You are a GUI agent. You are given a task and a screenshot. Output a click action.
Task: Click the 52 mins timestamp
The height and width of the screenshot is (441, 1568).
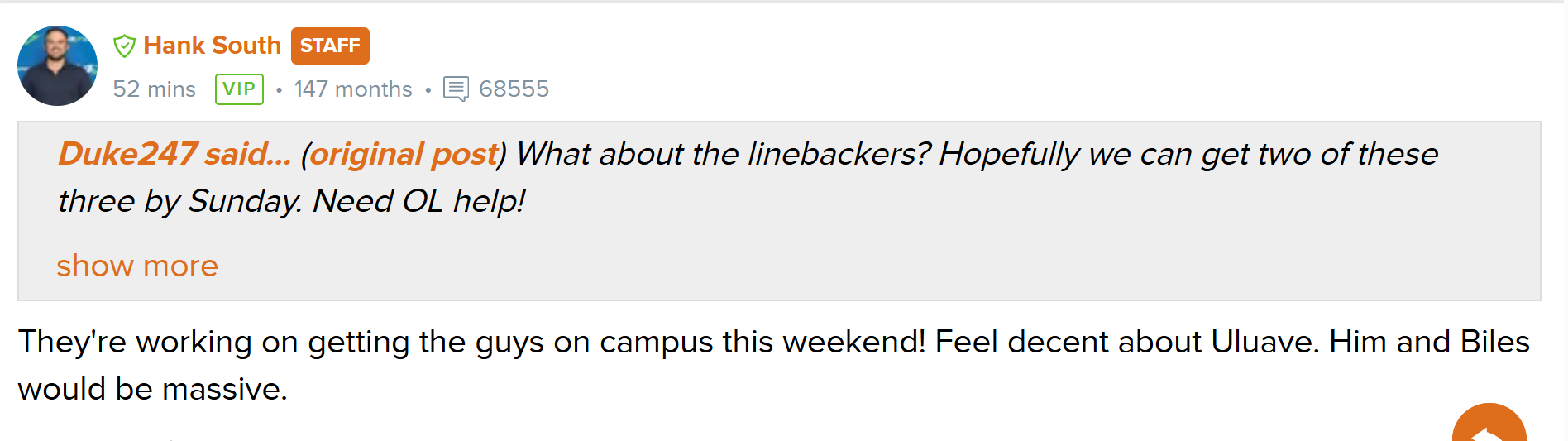point(155,89)
